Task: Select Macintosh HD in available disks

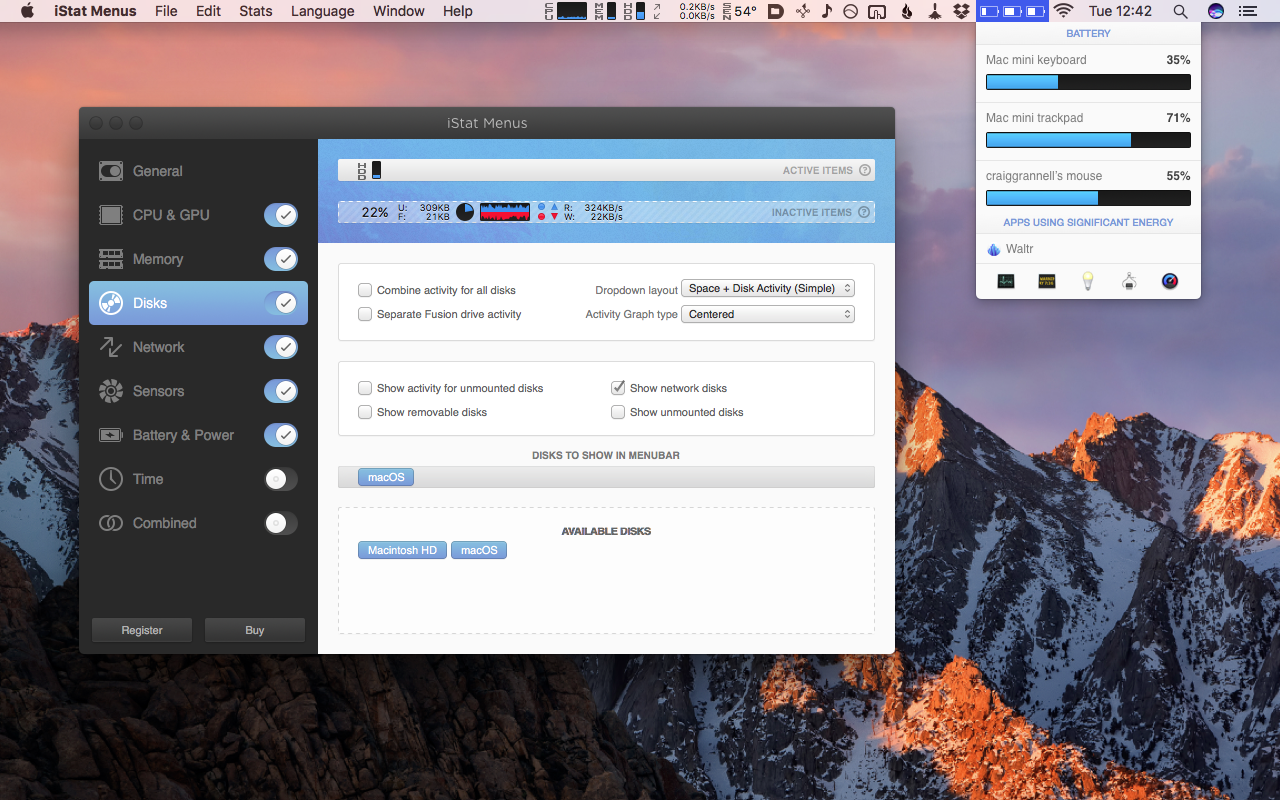Action: tap(402, 550)
